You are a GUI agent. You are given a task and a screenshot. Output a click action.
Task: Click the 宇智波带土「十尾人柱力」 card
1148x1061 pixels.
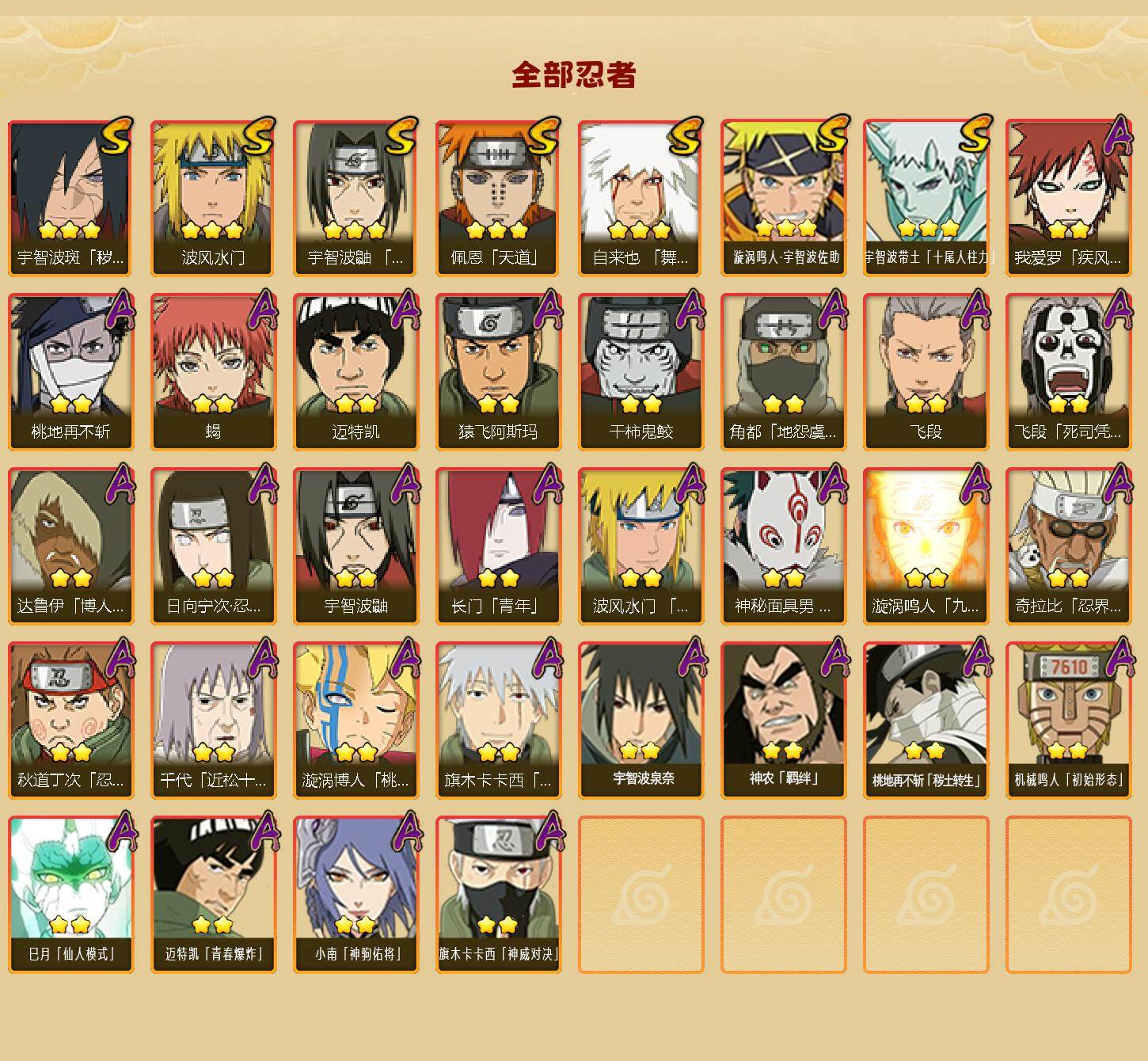926,198
